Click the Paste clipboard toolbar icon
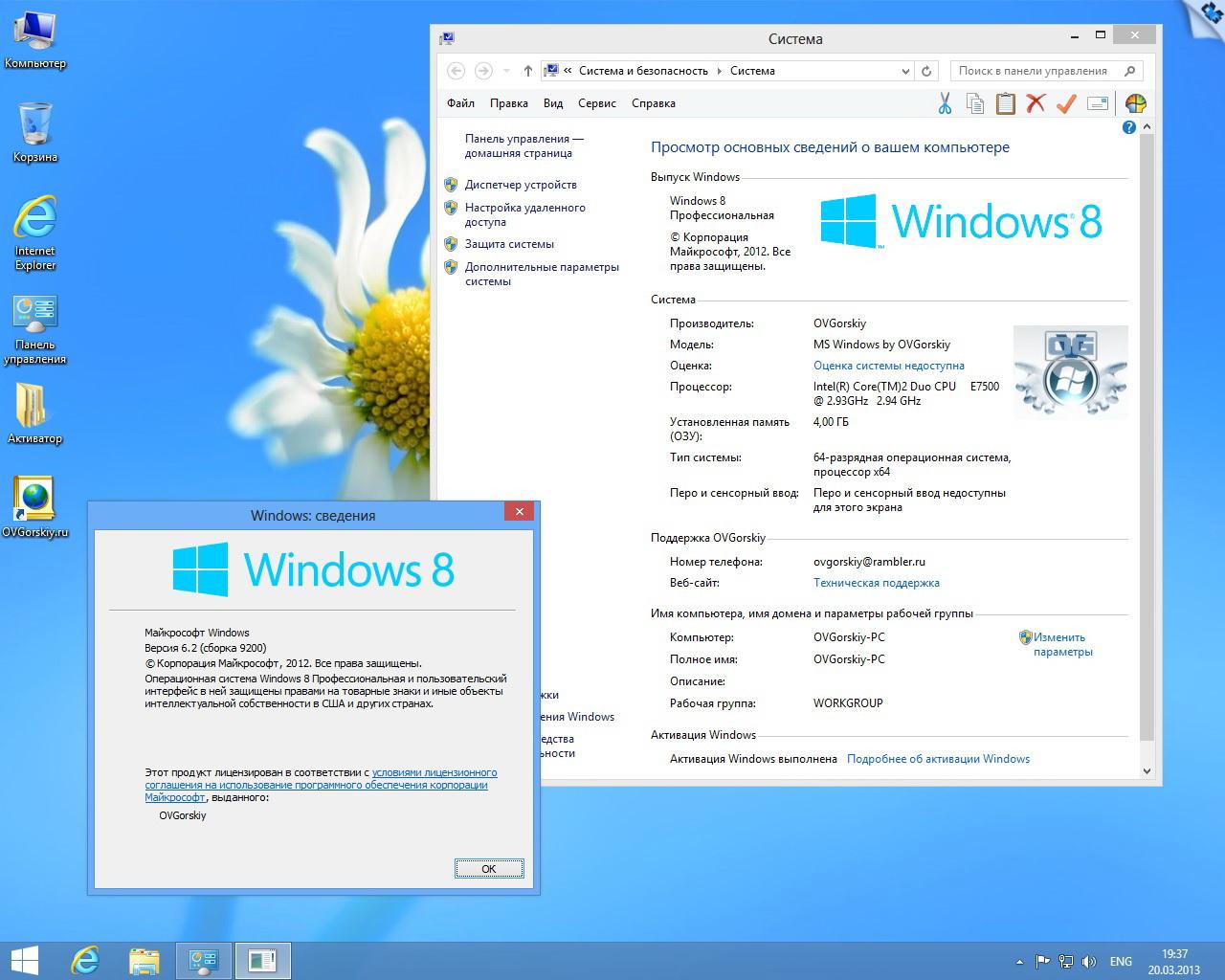 (1005, 103)
